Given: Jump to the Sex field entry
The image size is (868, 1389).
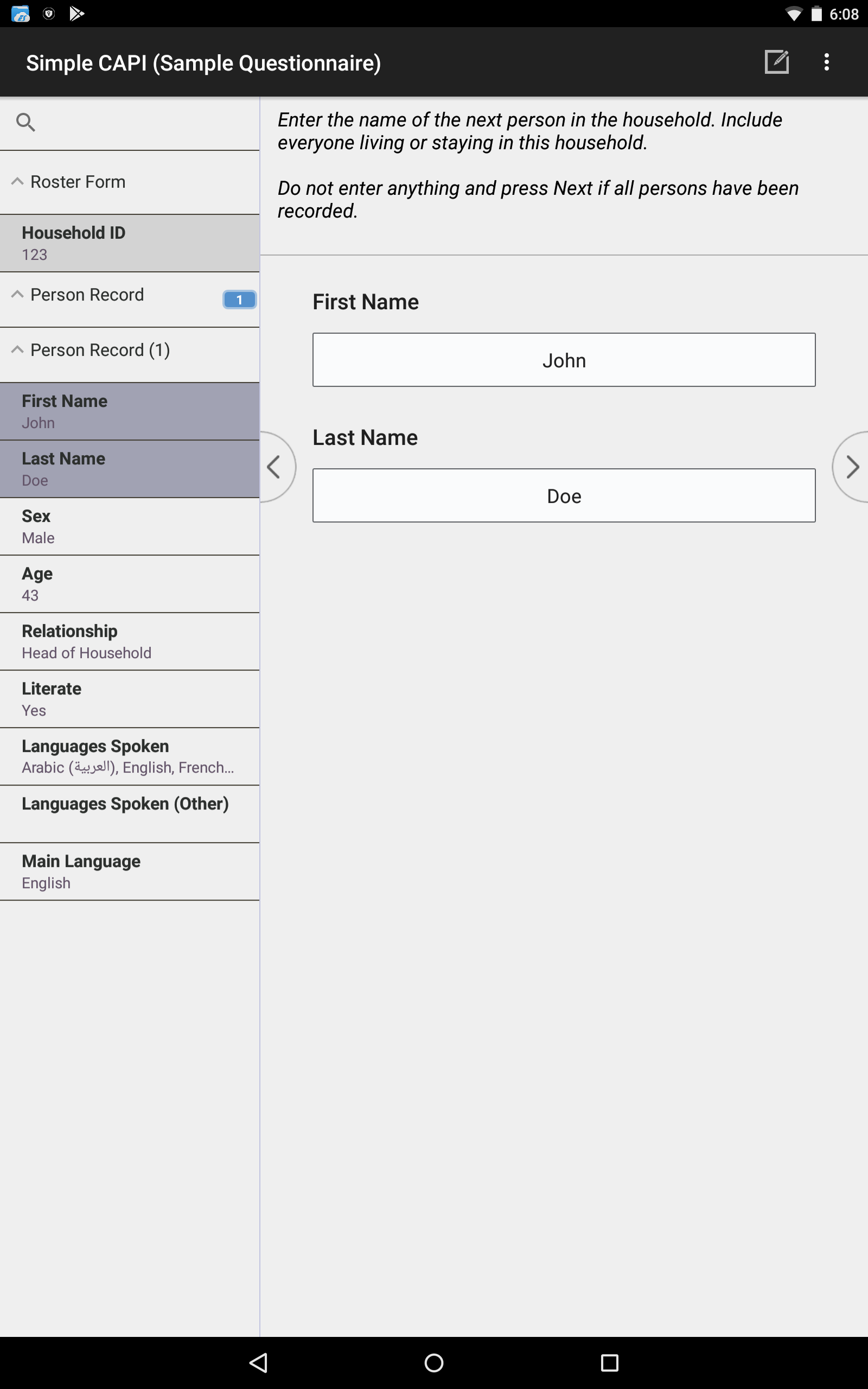Looking at the screenshot, I should point(130,526).
